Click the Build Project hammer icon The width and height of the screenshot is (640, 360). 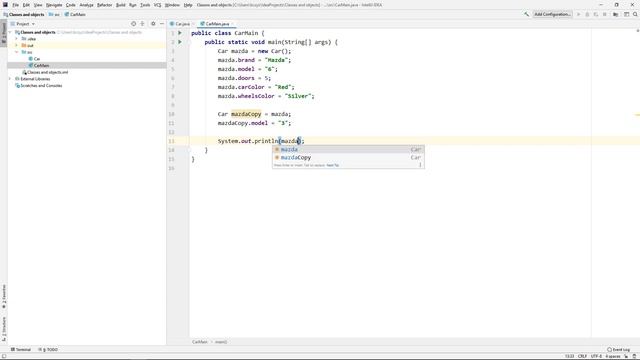[x=527, y=14]
